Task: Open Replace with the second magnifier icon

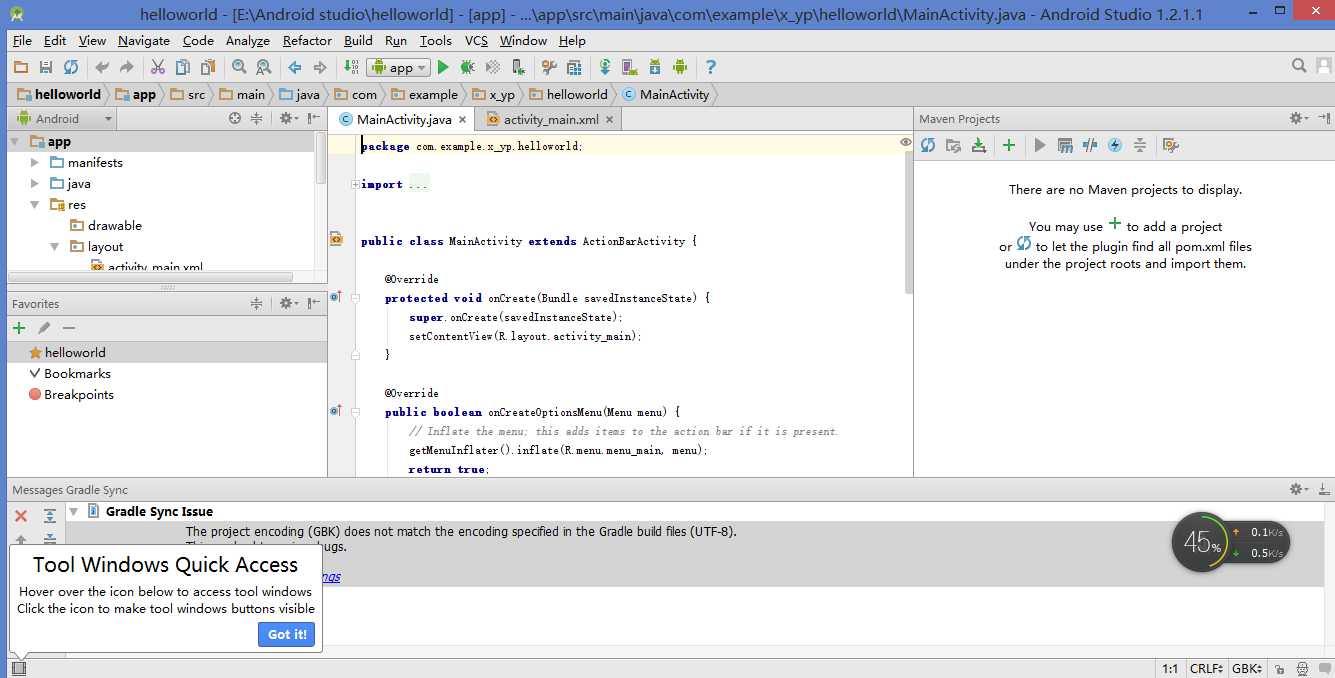Action: [x=263, y=67]
